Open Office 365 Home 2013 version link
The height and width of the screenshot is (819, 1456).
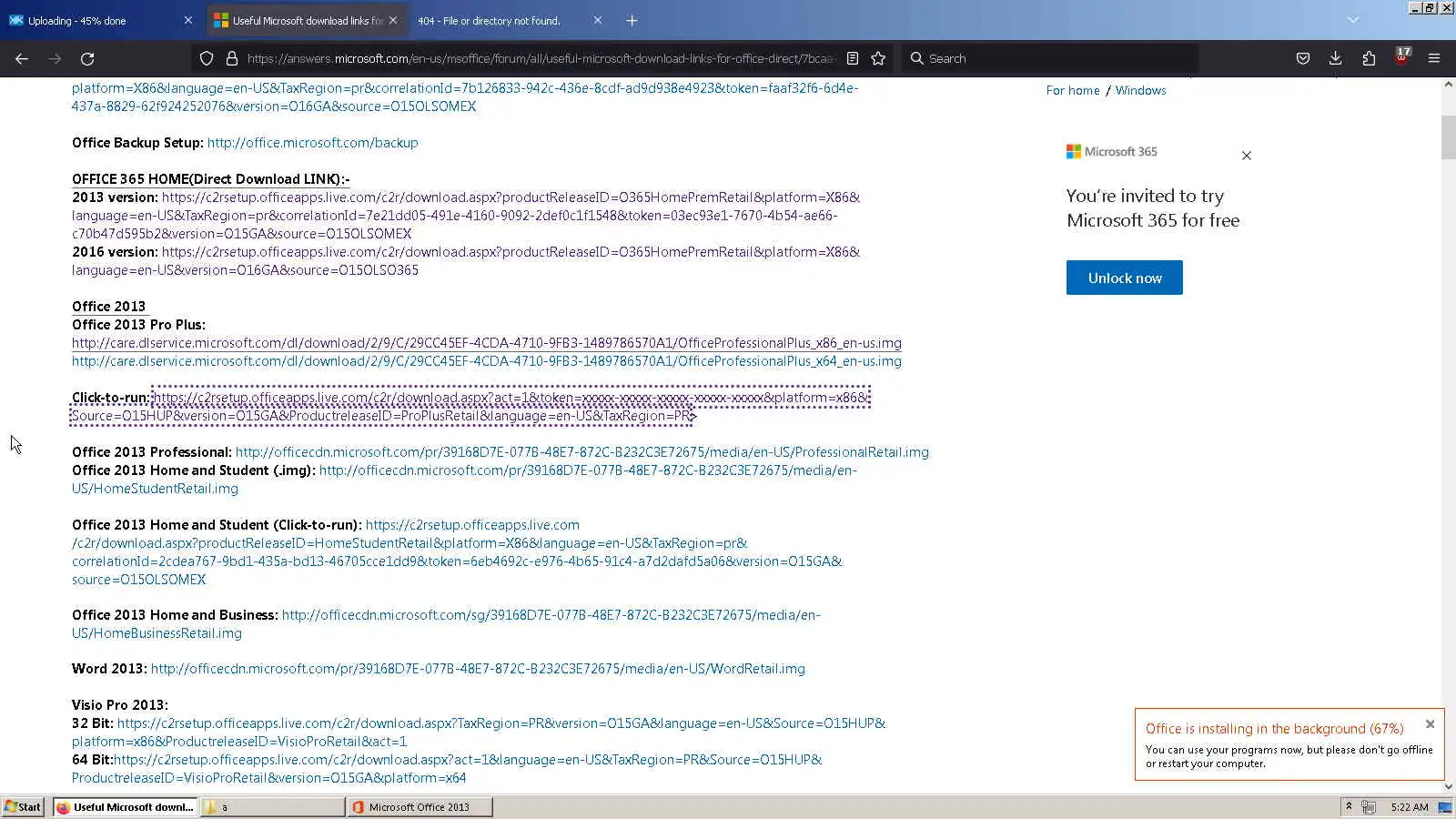tap(466, 216)
